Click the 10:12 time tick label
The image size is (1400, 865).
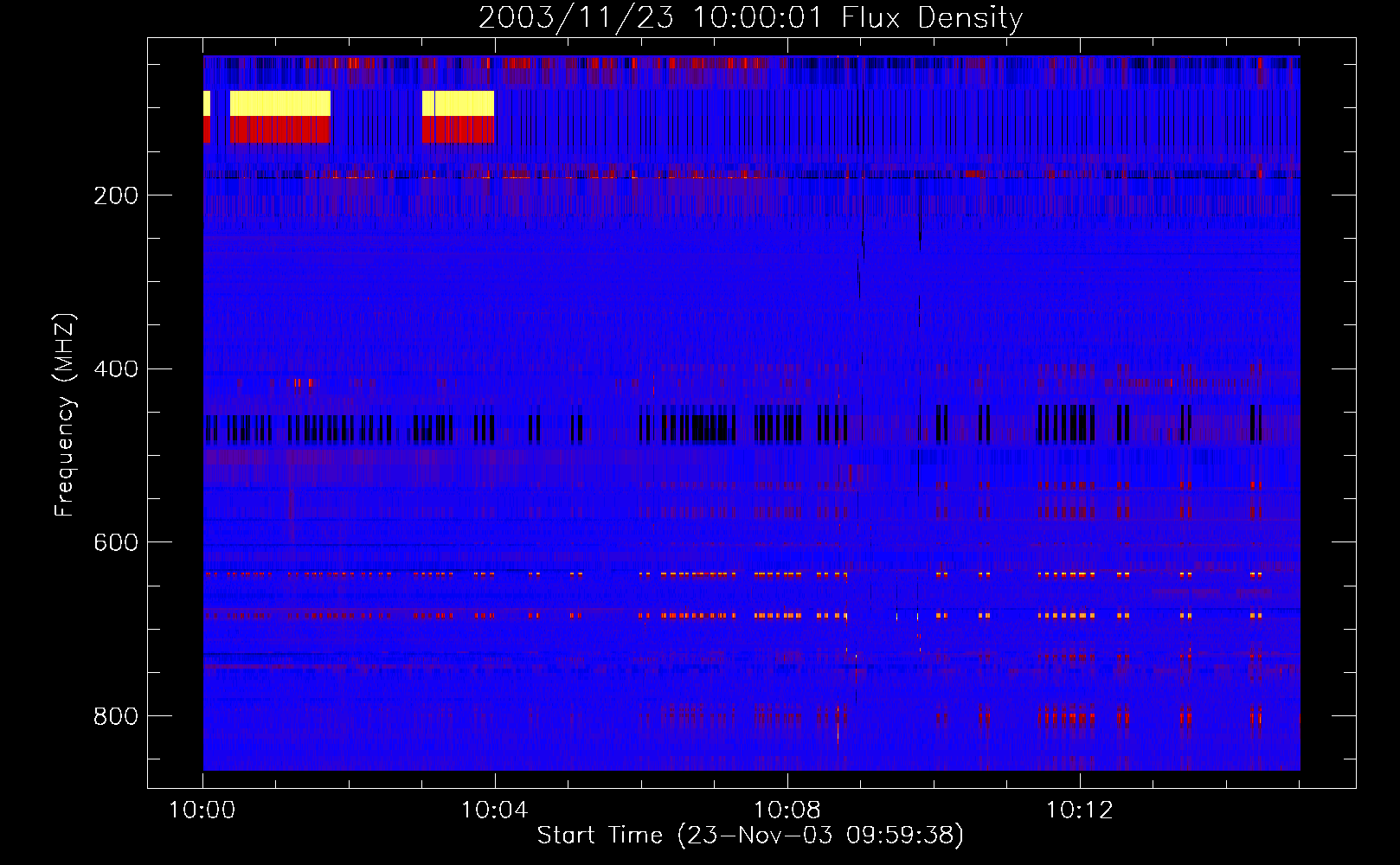tap(1080, 811)
